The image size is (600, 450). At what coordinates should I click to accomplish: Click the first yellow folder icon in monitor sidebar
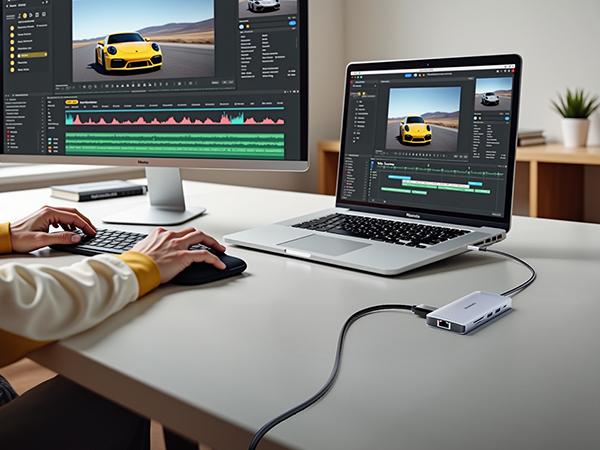12,28
